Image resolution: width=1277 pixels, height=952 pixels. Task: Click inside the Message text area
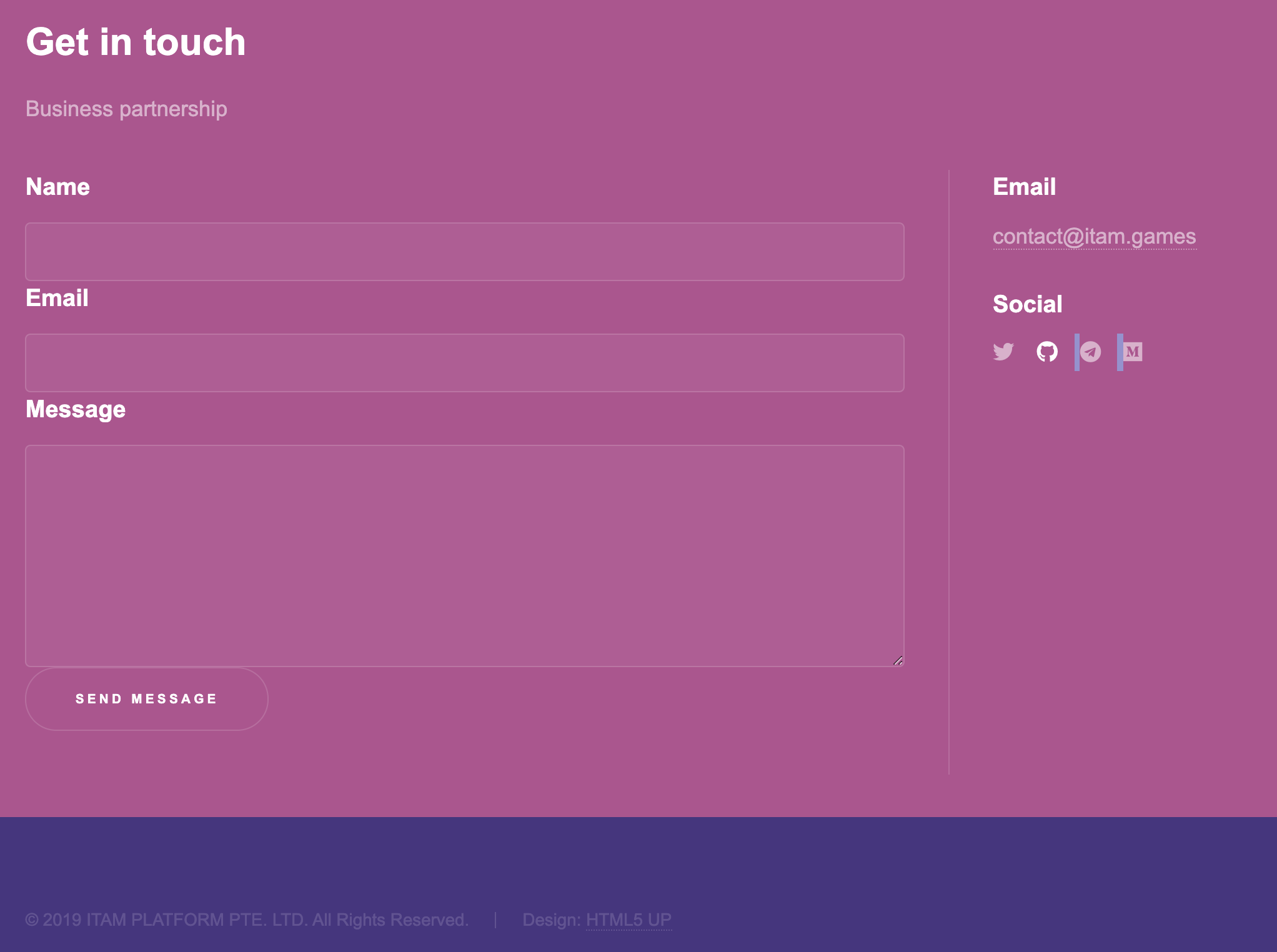point(464,555)
